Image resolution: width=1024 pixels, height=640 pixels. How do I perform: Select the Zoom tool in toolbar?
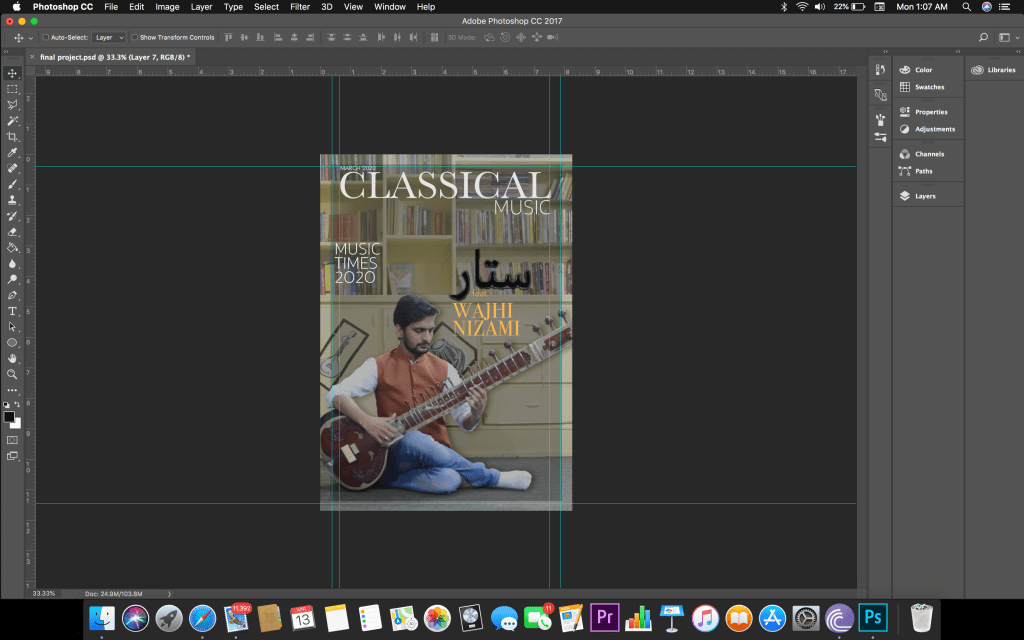12,374
